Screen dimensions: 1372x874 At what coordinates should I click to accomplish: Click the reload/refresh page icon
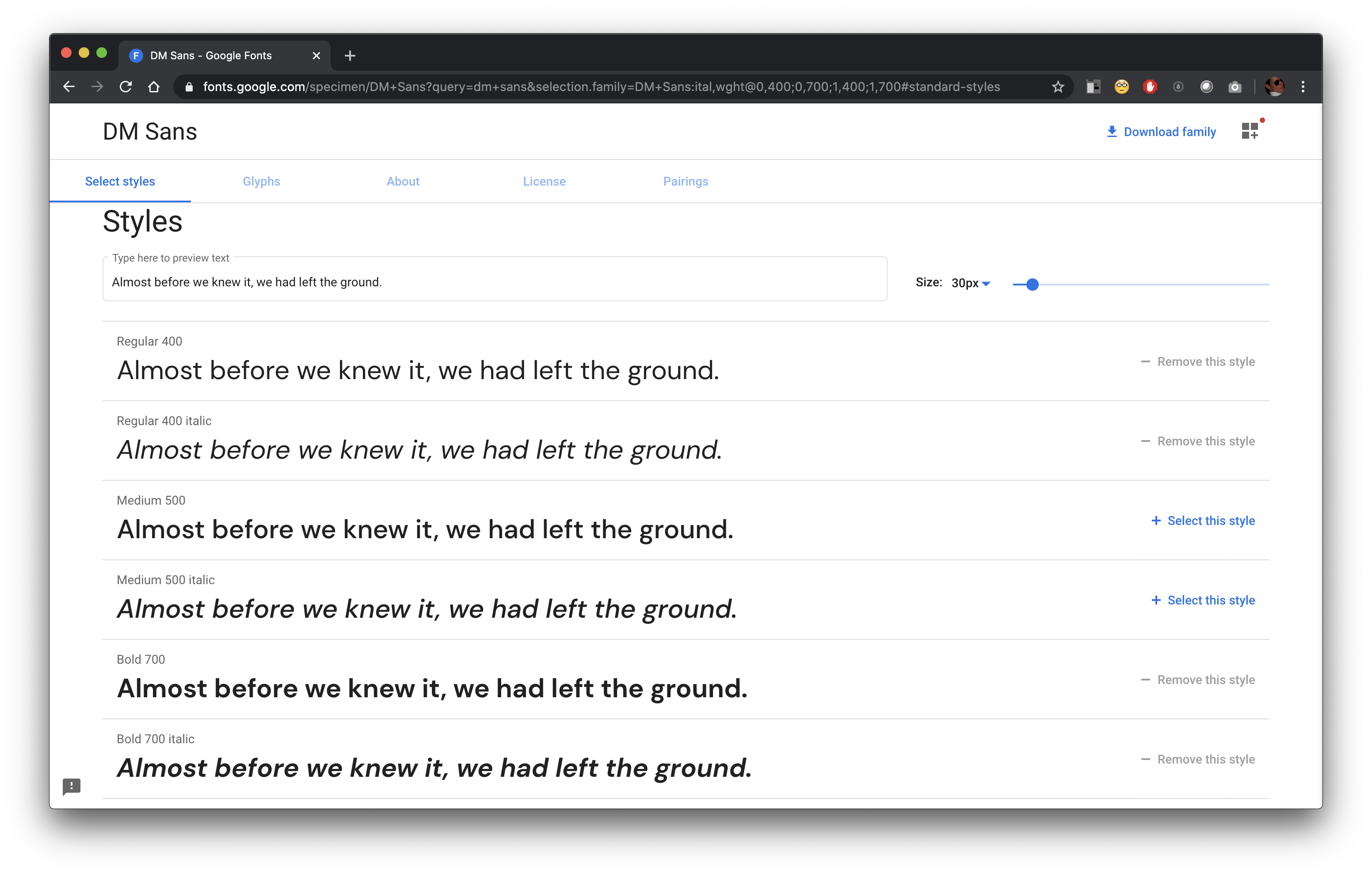click(126, 87)
